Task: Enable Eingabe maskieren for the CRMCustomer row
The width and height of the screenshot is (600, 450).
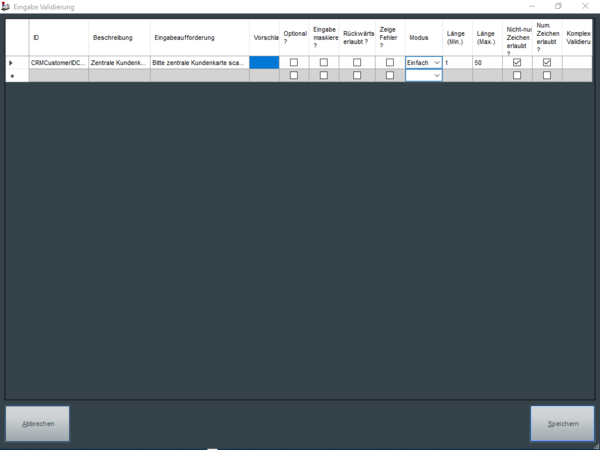Action: [x=324, y=62]
